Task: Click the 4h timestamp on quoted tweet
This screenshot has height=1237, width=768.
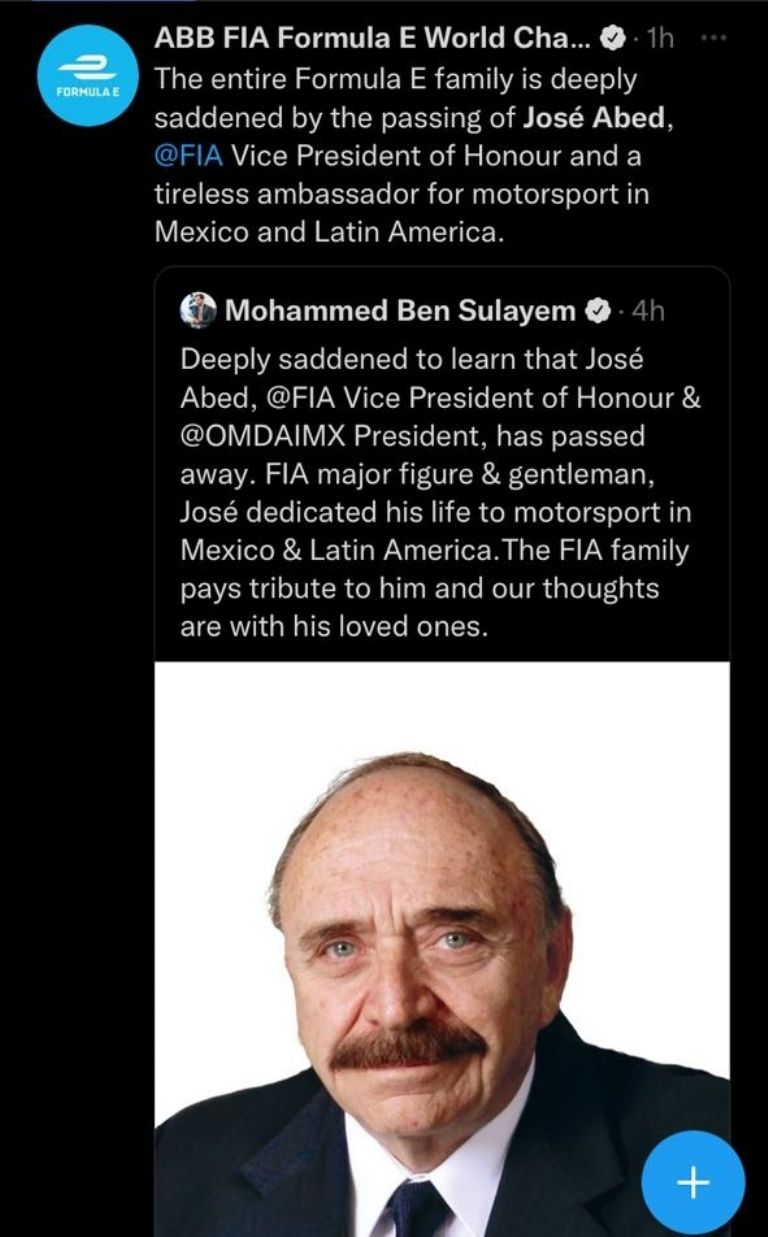Action: pyautogui.click(x=648, y=311)
